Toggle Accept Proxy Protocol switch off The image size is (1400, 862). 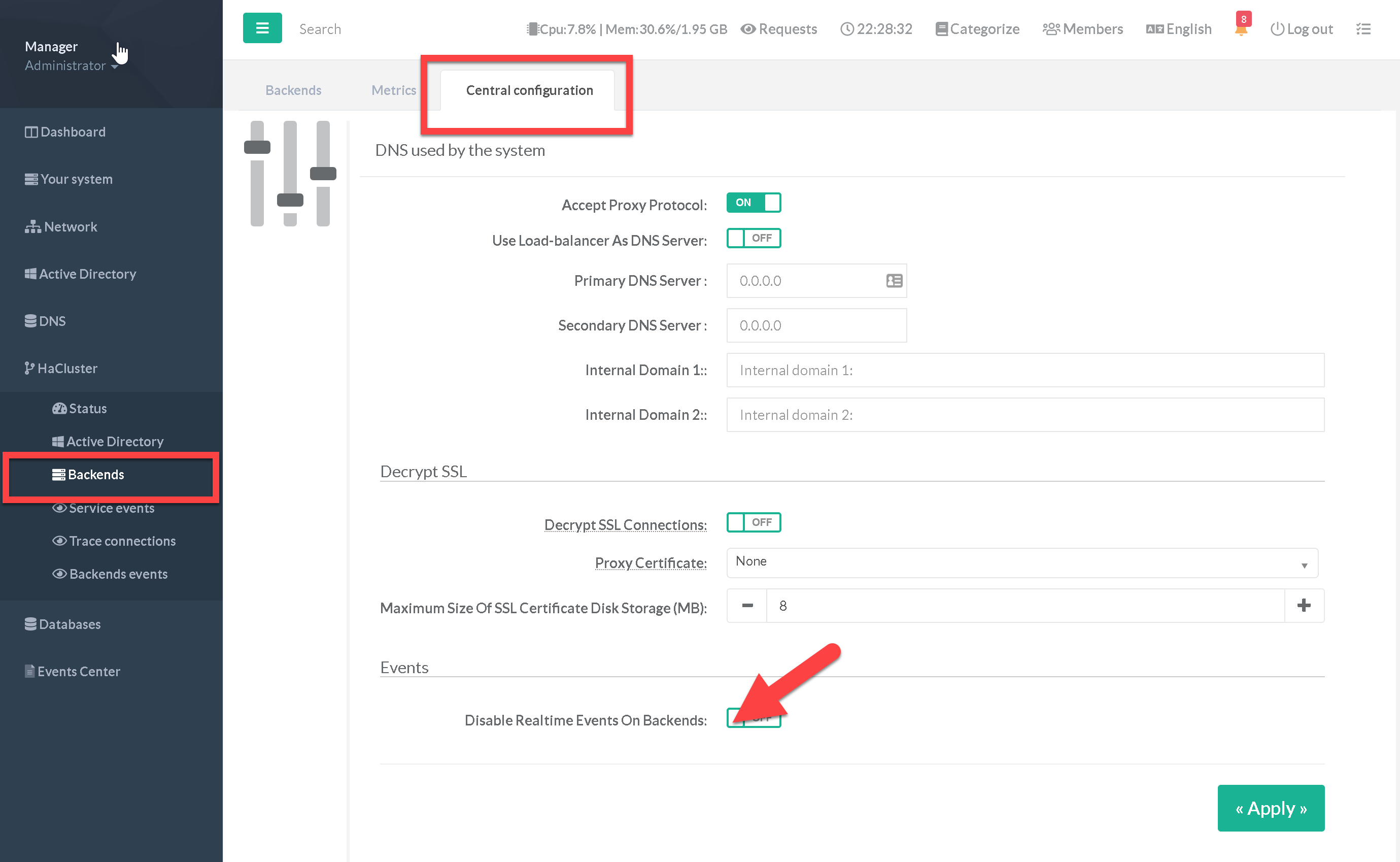(753, 203)
